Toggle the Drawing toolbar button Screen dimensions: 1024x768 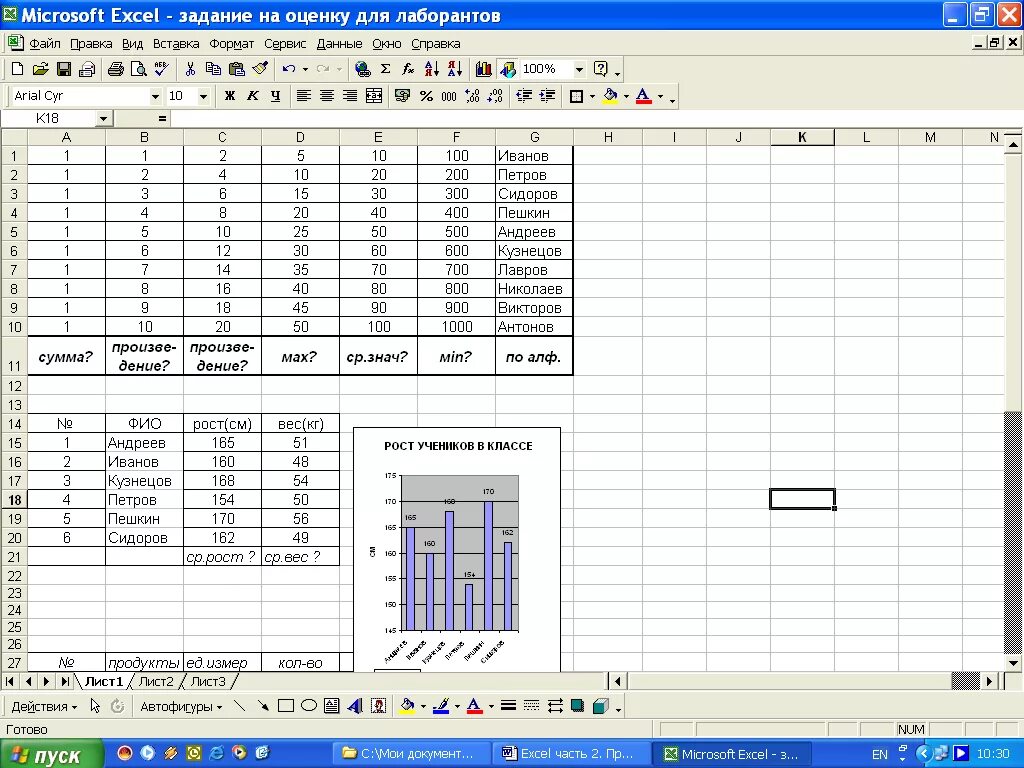click(x=507, y=69)
